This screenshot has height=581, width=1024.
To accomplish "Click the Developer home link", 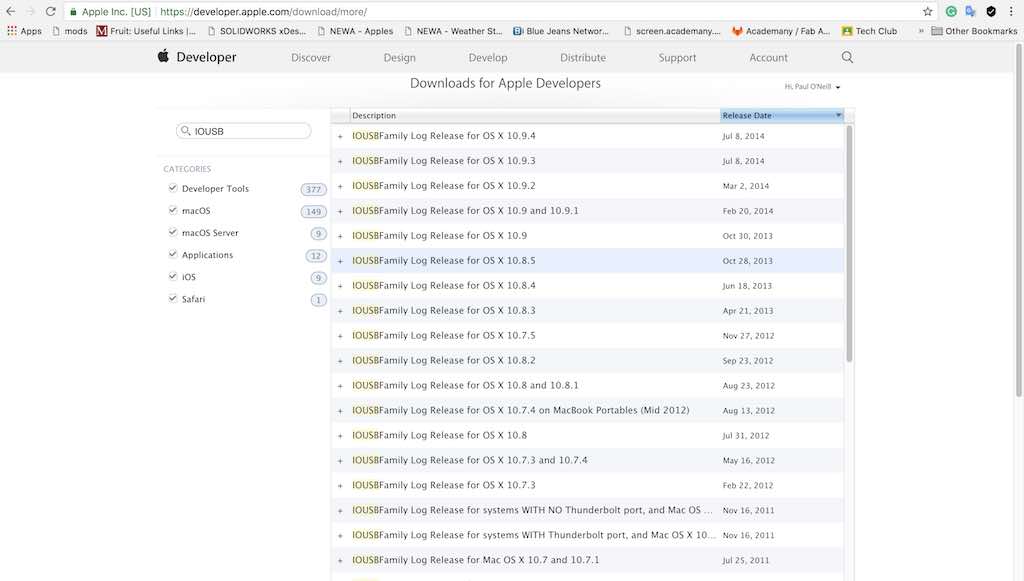I will (206, 57).
